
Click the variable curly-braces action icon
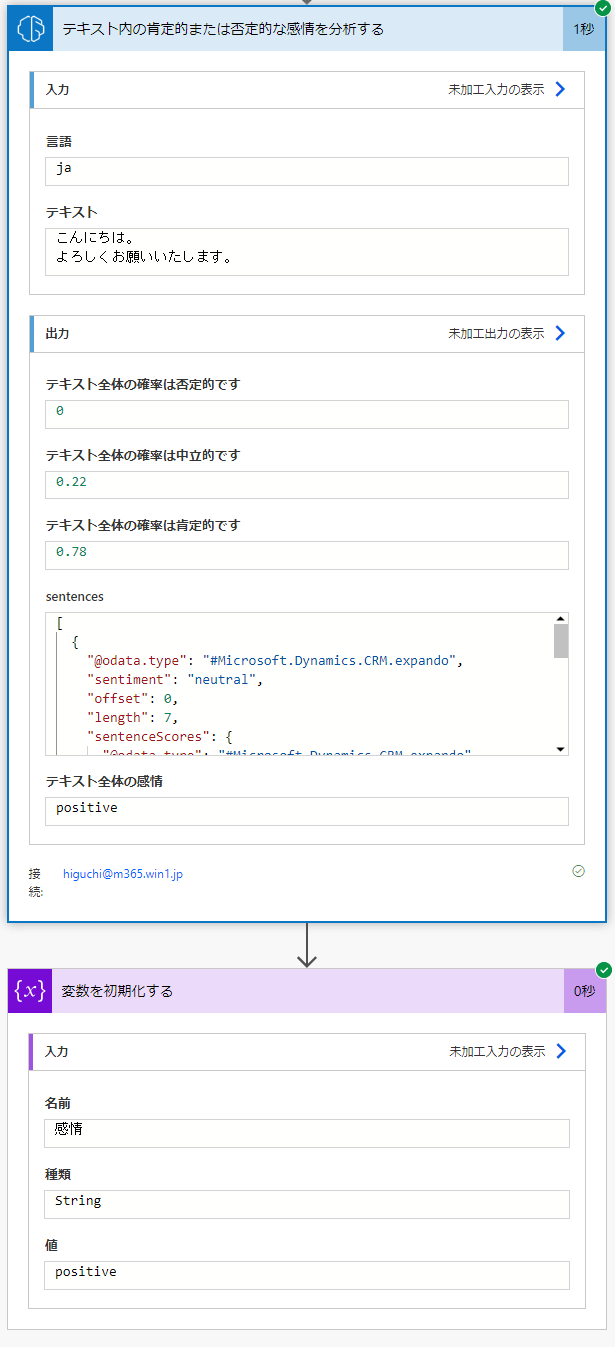[30, 991]
